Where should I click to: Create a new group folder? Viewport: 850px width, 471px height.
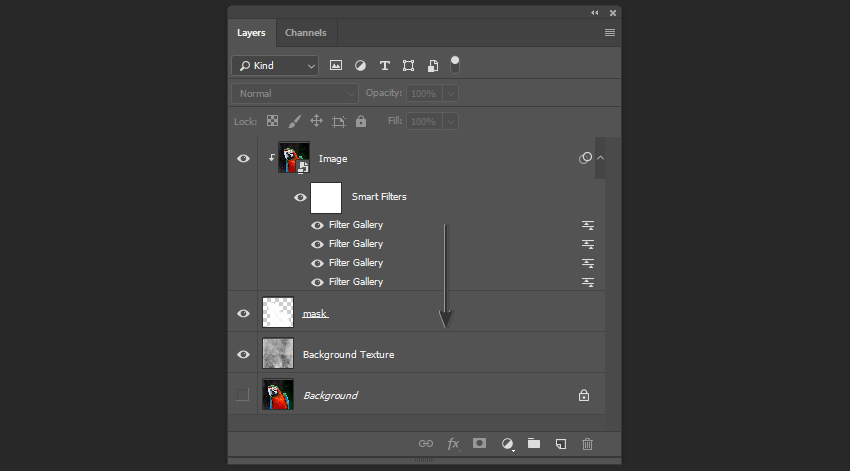(534, 443)
